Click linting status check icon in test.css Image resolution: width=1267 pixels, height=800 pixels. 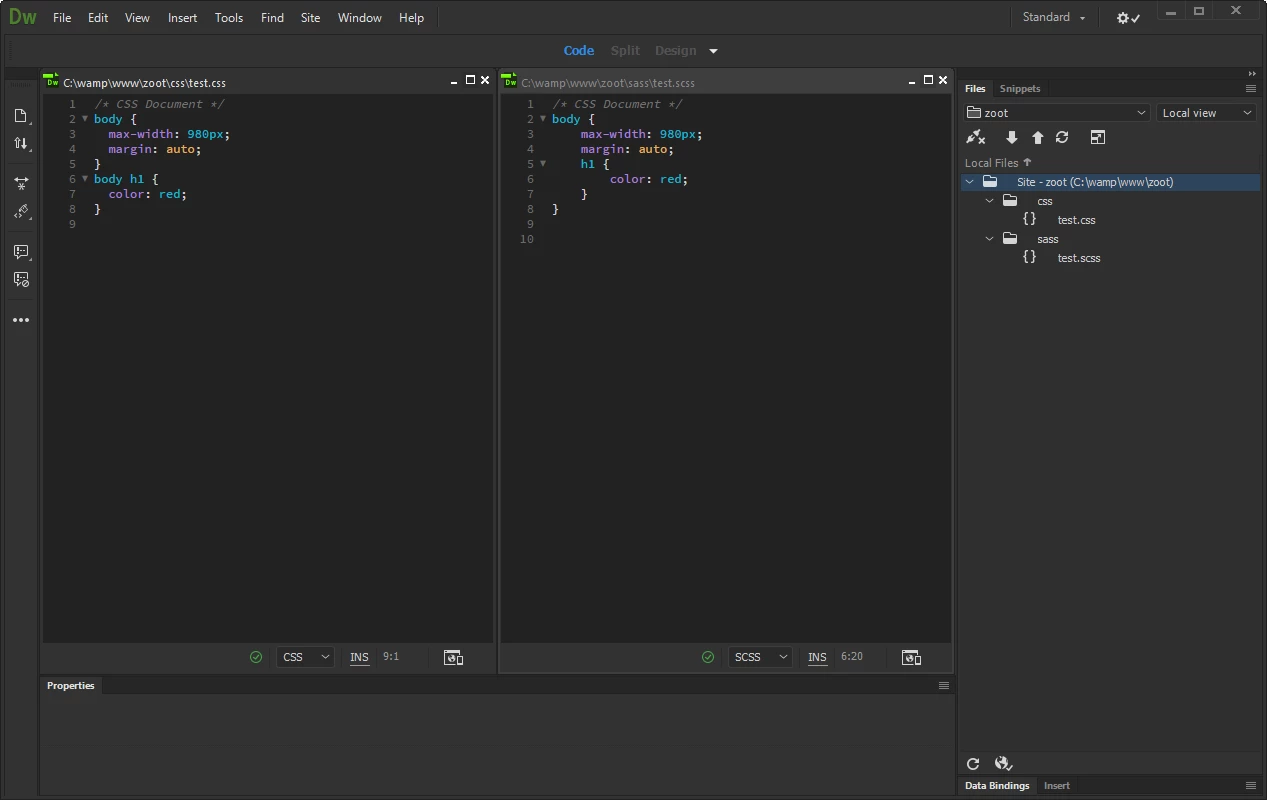click(256, 657)
